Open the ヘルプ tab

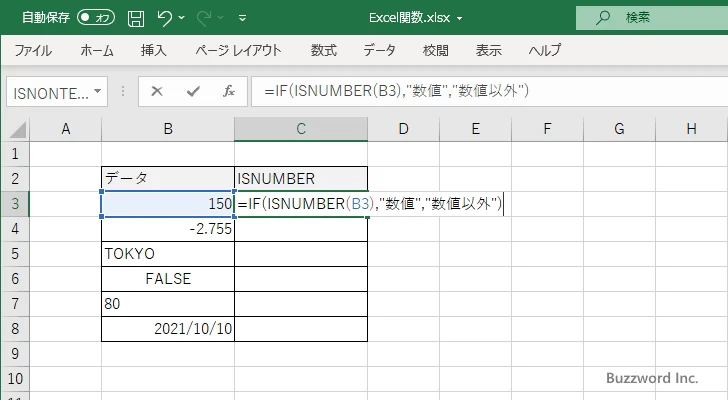click(545, 50)
